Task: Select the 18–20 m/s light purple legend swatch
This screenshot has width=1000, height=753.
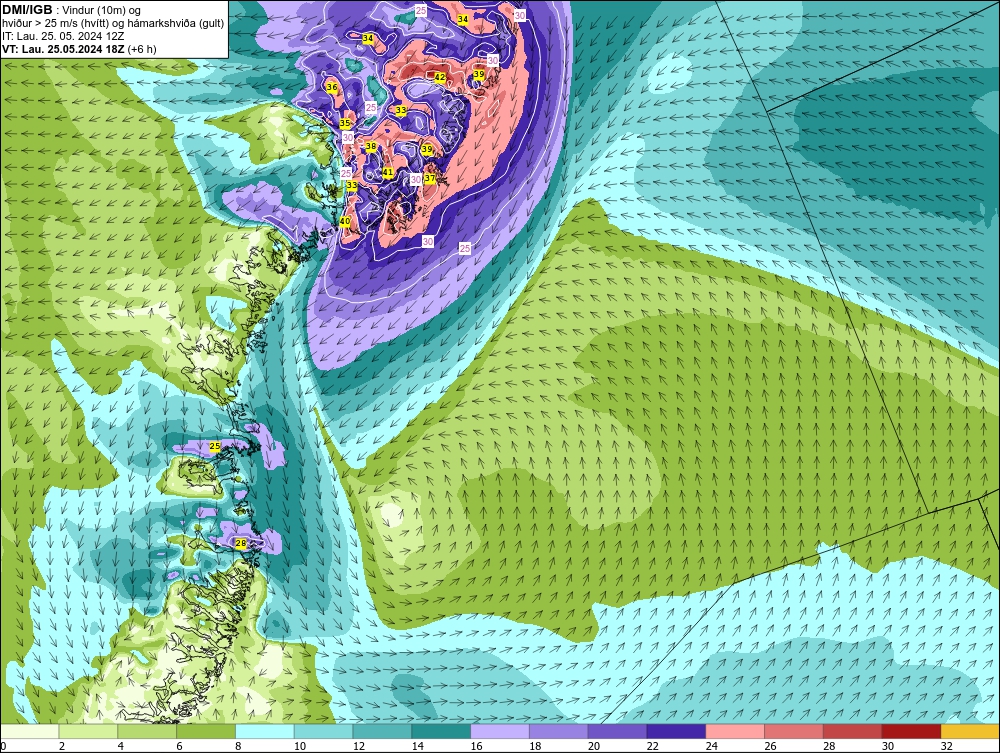Action: coord(559,731)
